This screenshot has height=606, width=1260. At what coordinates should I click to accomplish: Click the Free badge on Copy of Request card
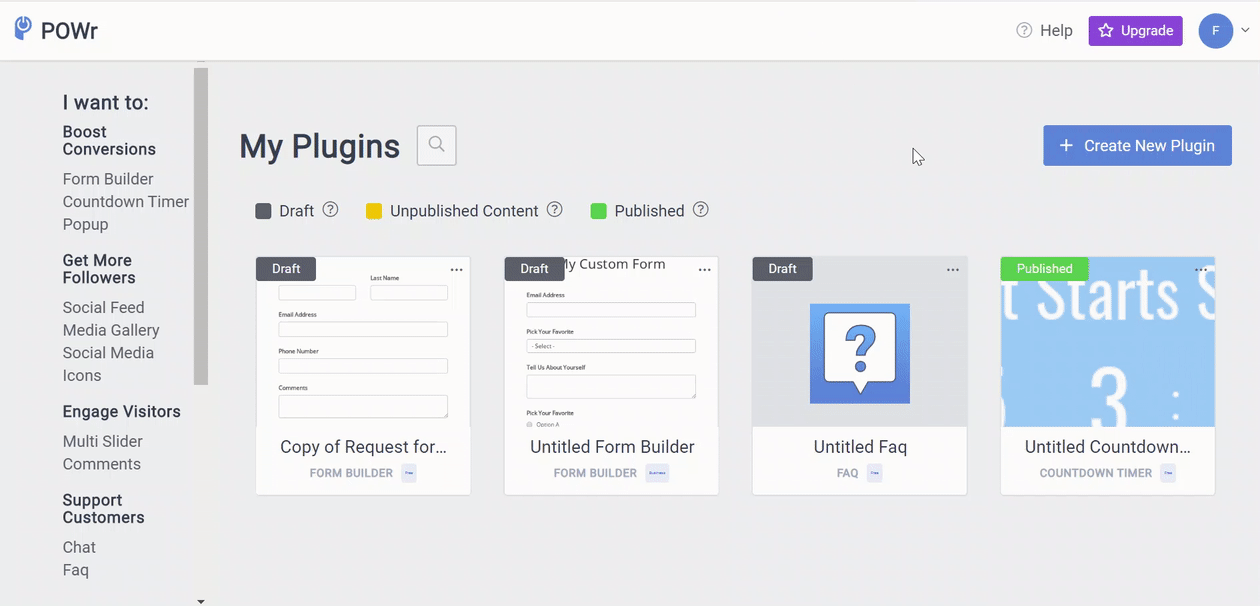pyautogui.click(x=409, y=473)
